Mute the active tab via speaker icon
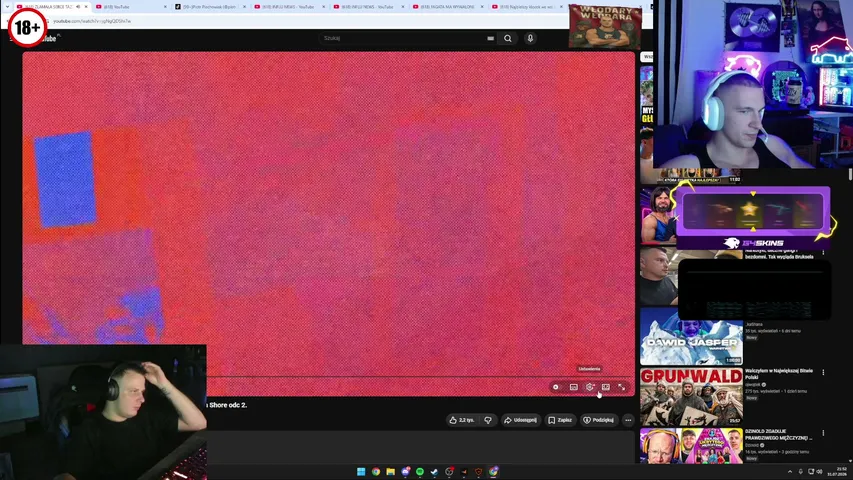This screenshot has width=853, height=480. 78,7
